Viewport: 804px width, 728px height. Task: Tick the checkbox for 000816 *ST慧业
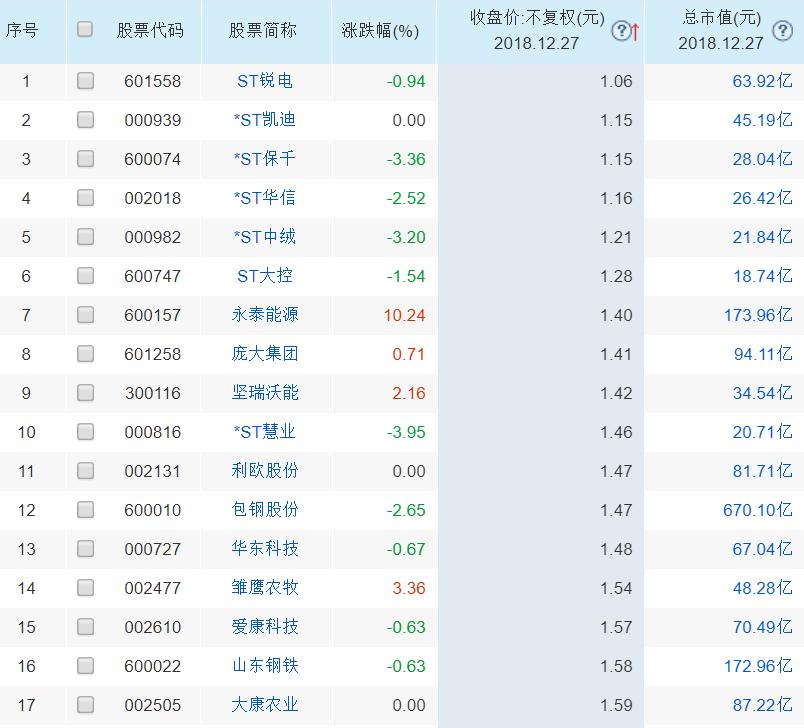(x=85, y=431)
